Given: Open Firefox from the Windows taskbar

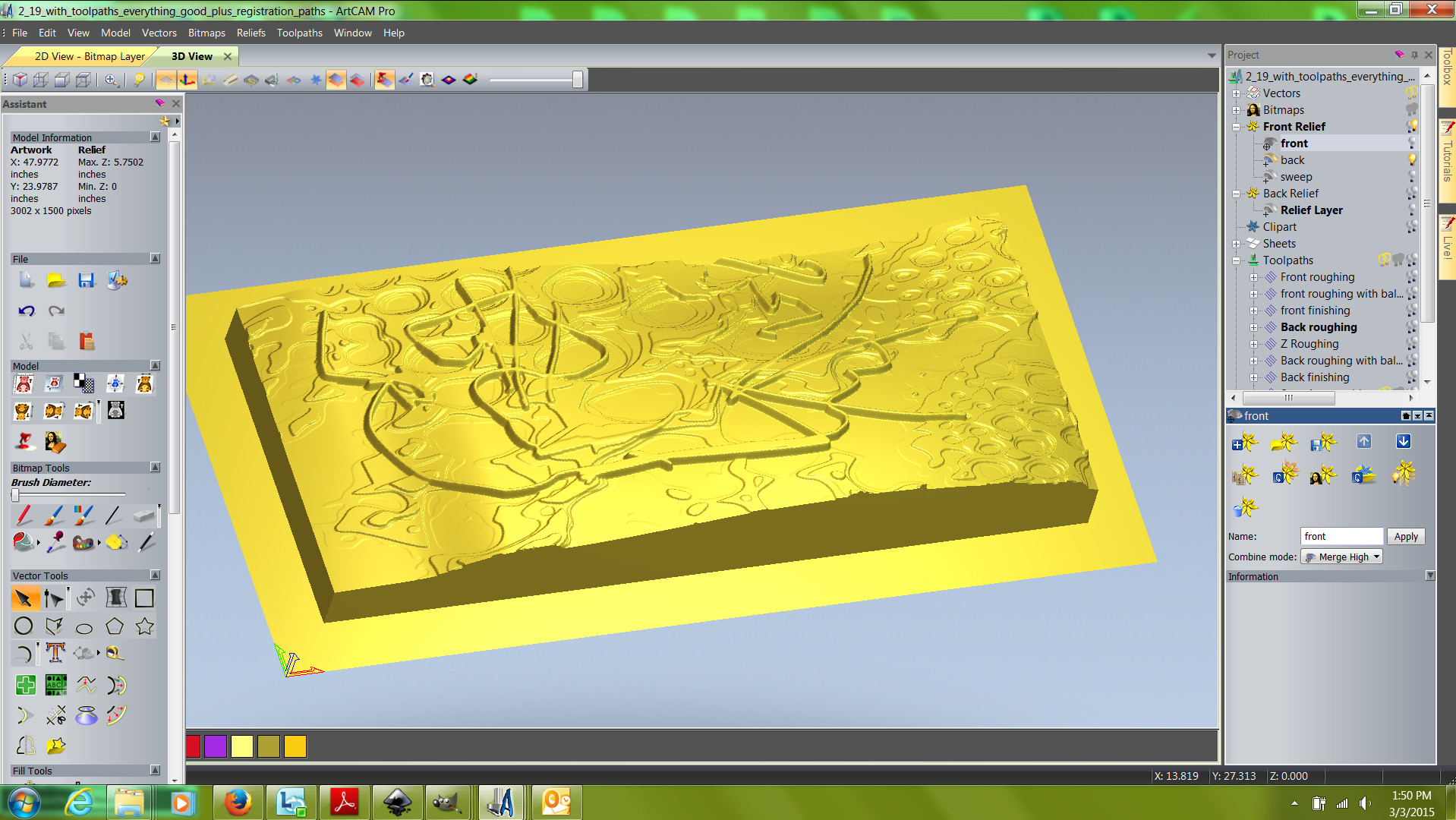Looking at the screenshot, I should coord(238,803).
